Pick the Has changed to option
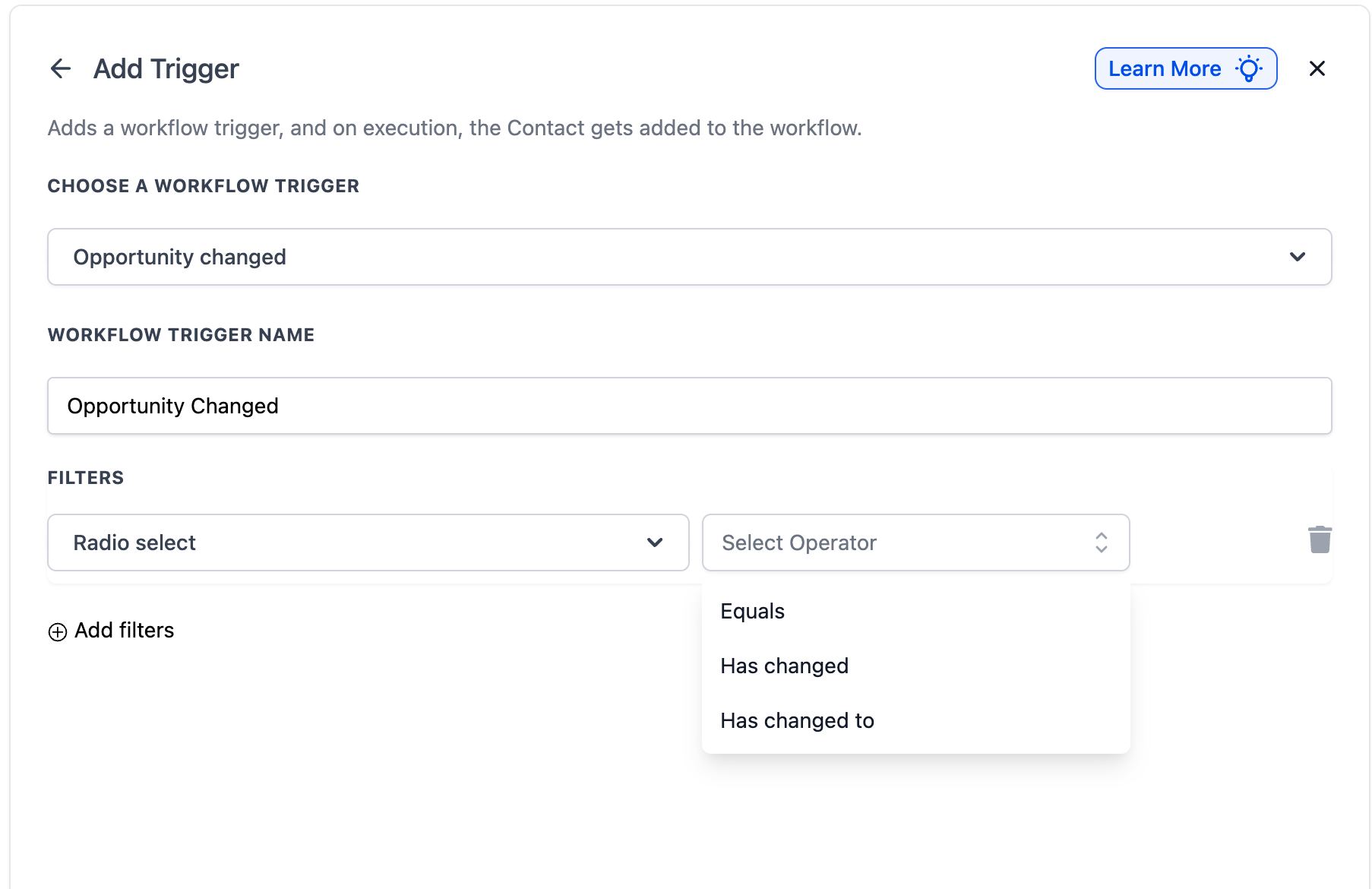Image resolution: width=1372 pixels, height=889 pixels. (798, 721)
